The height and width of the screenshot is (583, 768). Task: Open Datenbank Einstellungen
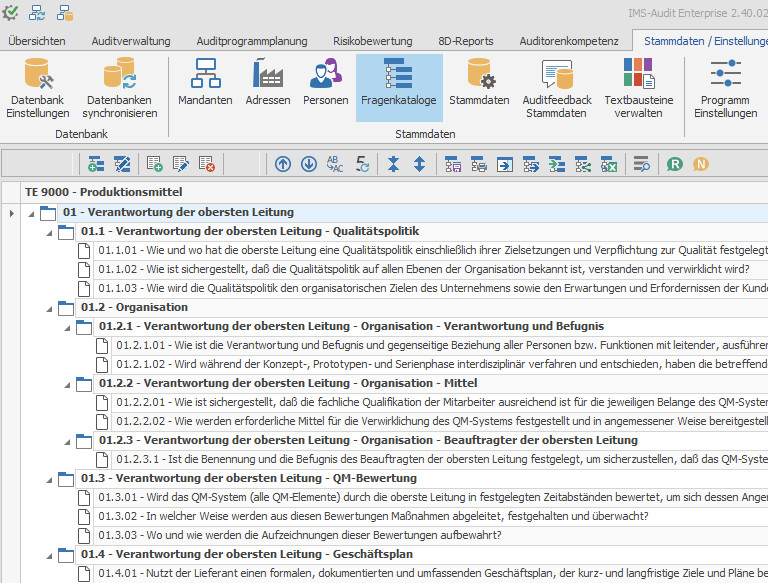pyautogui.click(x=38, y=88)
